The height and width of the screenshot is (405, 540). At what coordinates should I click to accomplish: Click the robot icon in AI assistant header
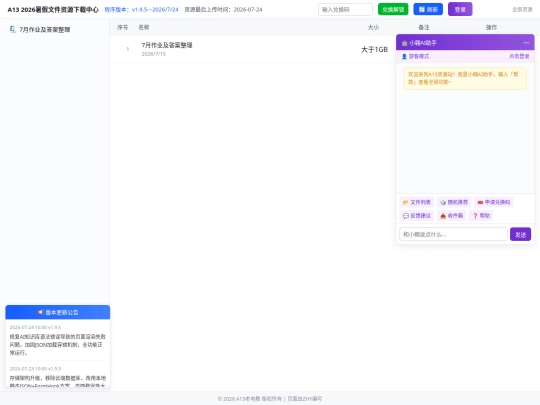point(405,43)
